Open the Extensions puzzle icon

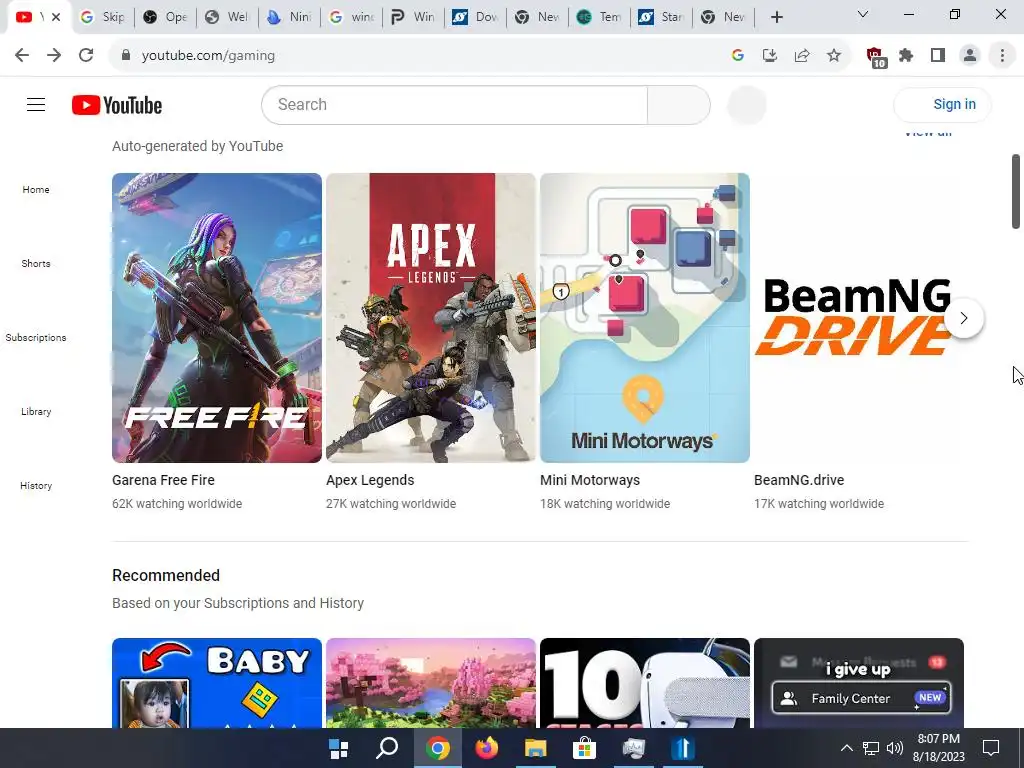click(906, 56)
